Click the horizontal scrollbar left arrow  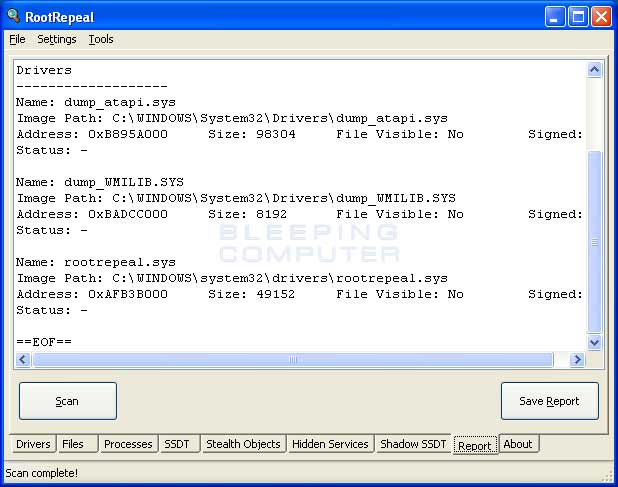click(23, 359)
